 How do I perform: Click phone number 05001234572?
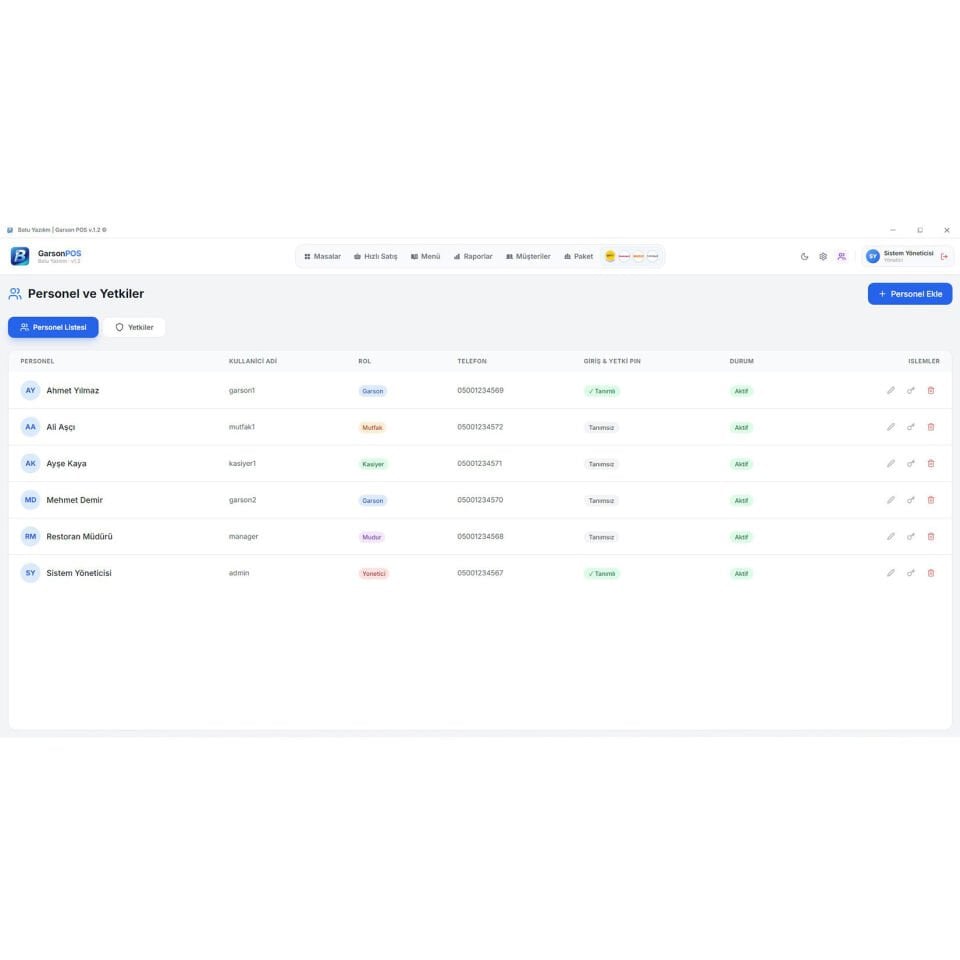(x=480, y=427)
